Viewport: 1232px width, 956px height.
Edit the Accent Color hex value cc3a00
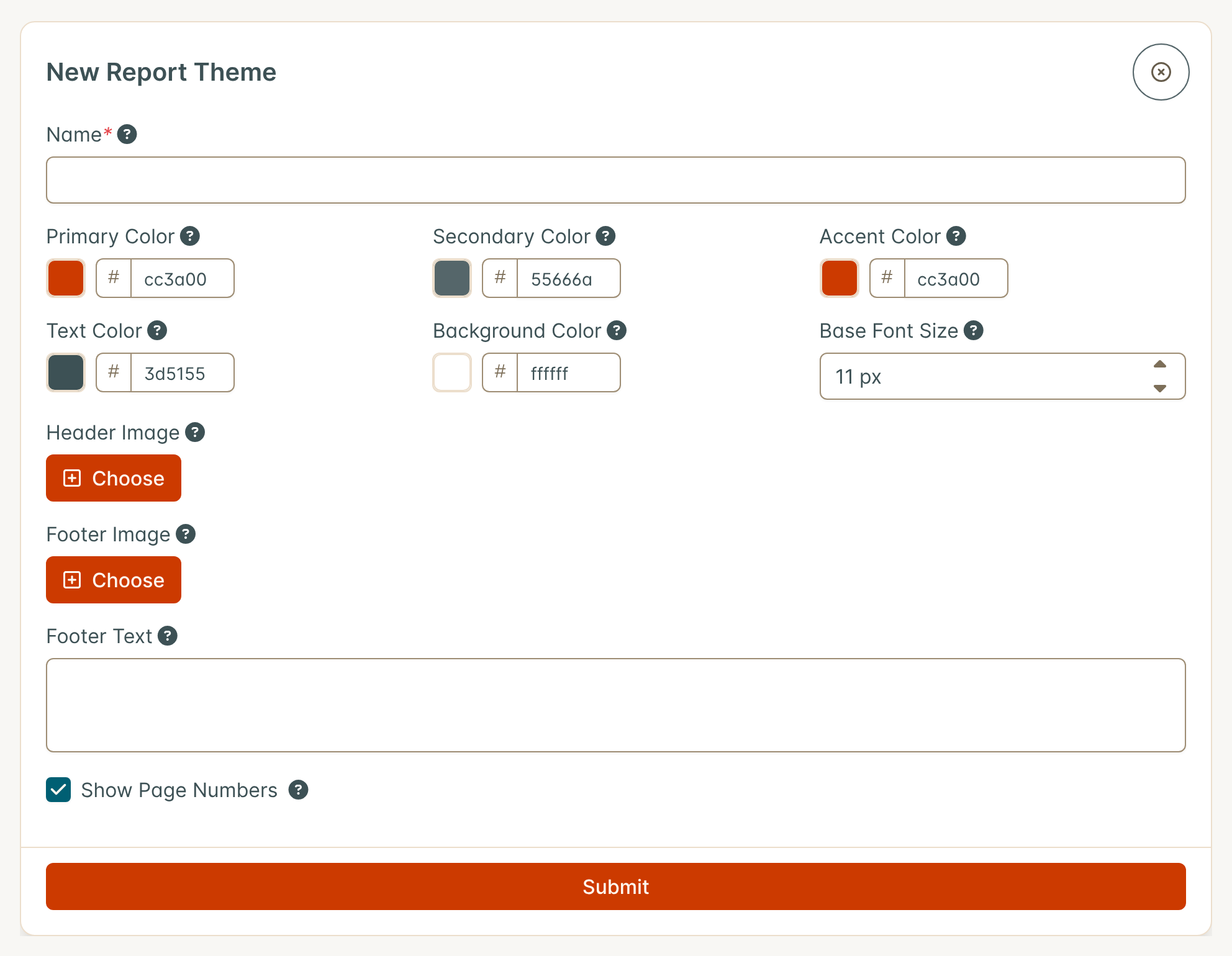[956, 278]
